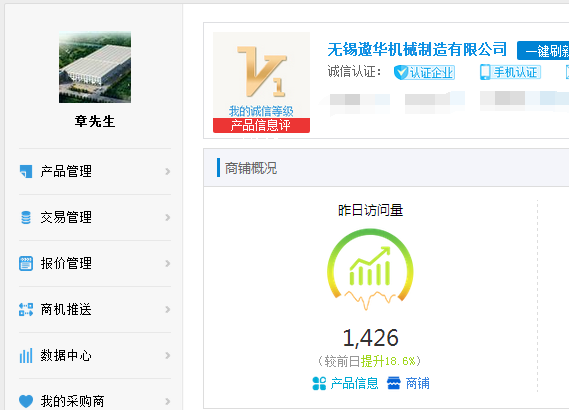Click the 交易管理 database icon
This screenshot has width=569, height=410.
[x=26, y=217]
